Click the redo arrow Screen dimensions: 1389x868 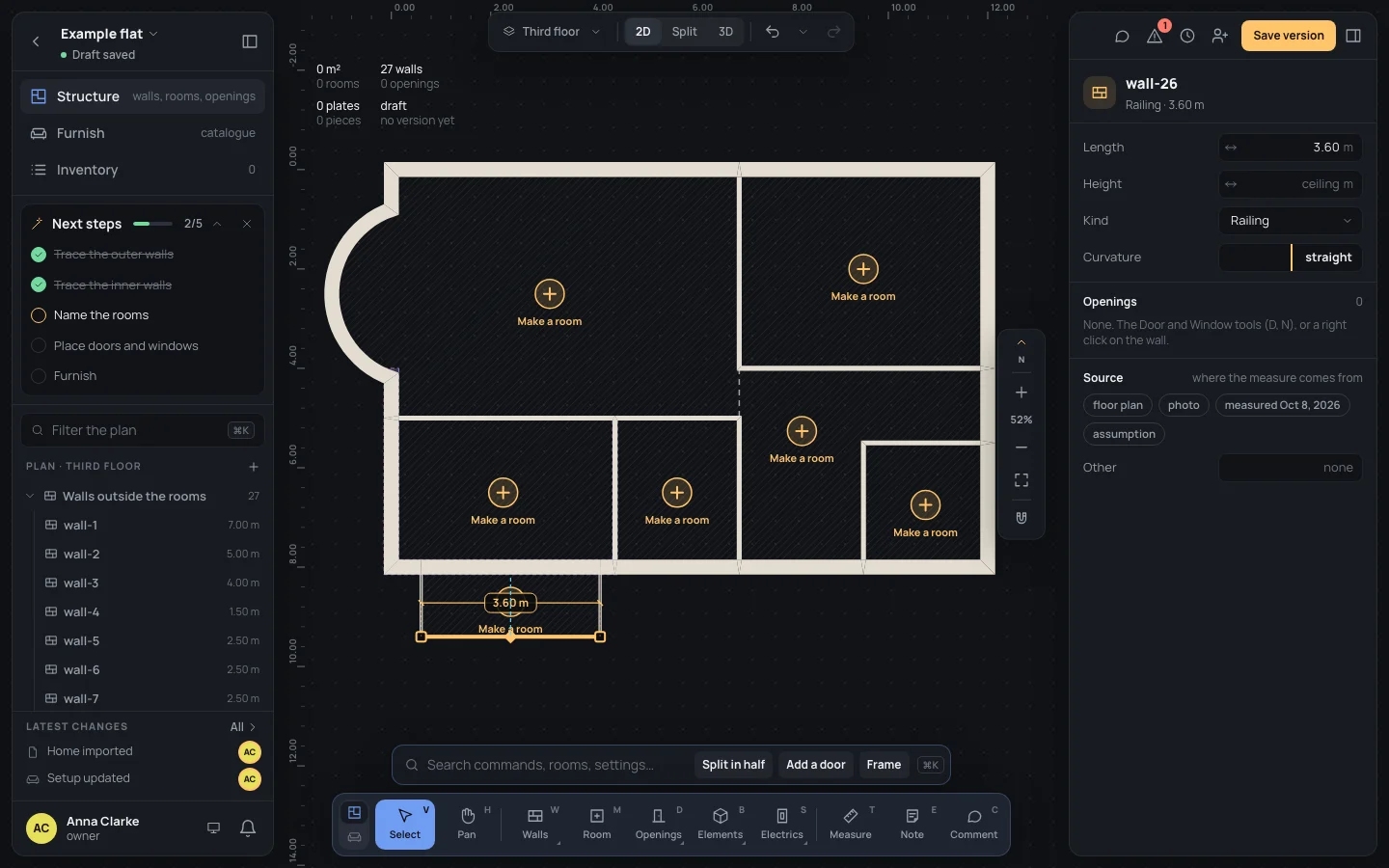click(x=834, y=32)
